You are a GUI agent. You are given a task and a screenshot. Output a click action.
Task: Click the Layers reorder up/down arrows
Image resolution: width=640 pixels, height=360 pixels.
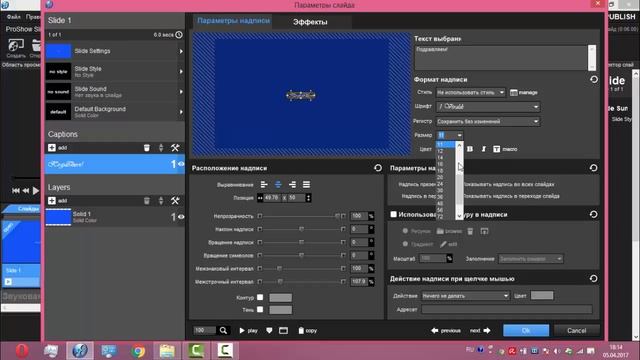161,200
